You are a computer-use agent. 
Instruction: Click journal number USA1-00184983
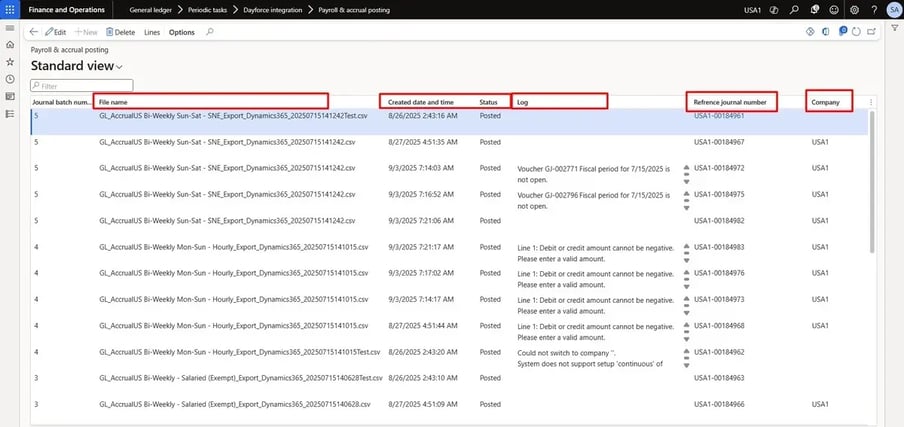tap(719, 247)
